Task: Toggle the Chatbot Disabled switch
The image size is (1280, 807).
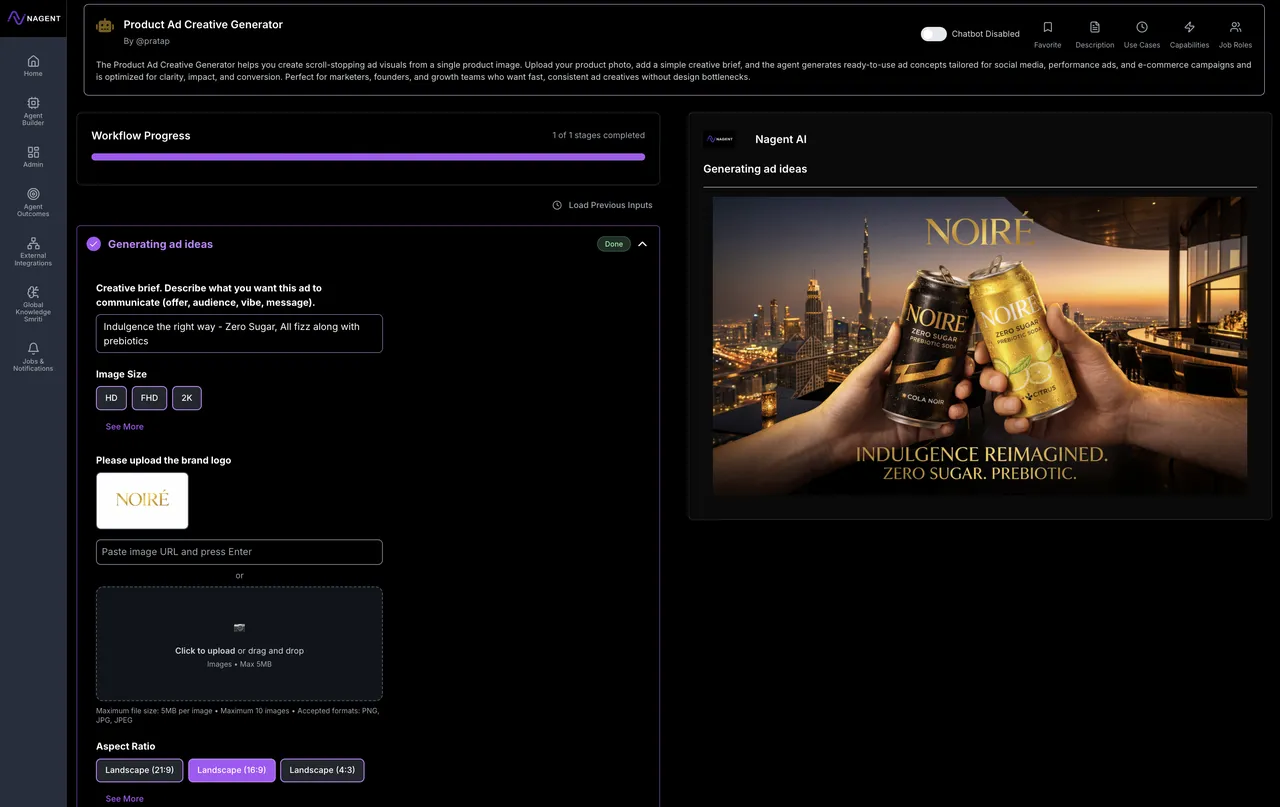Action: [x=934, y=34]
